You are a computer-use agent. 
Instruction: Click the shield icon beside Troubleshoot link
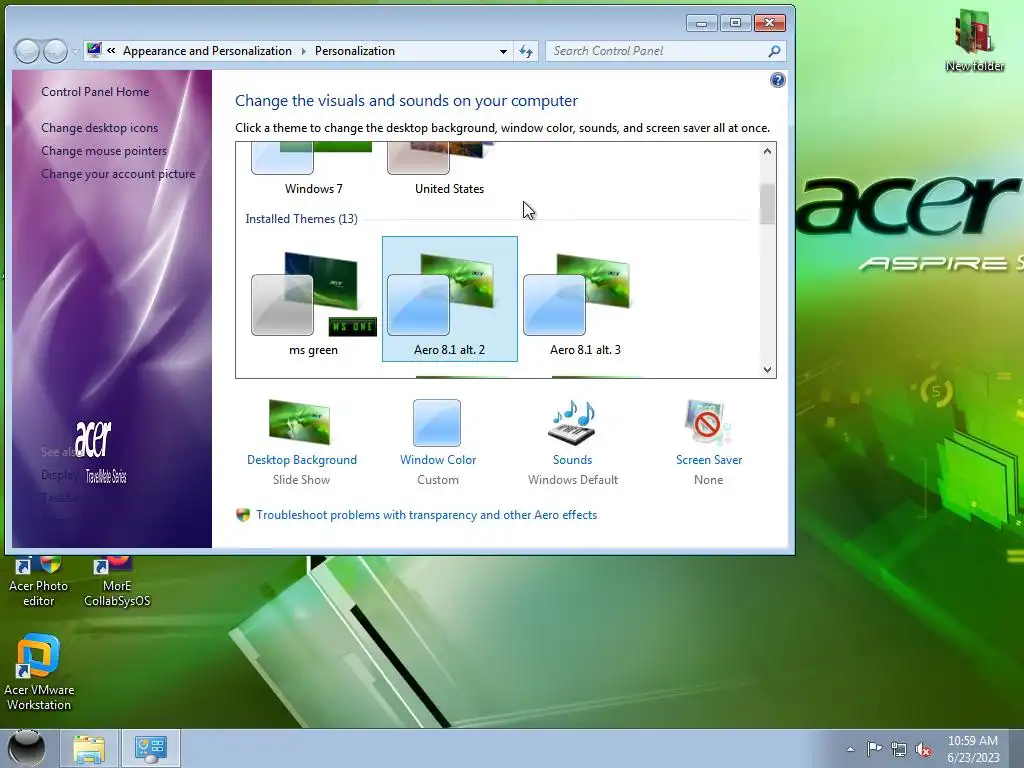tap(243, 515)
